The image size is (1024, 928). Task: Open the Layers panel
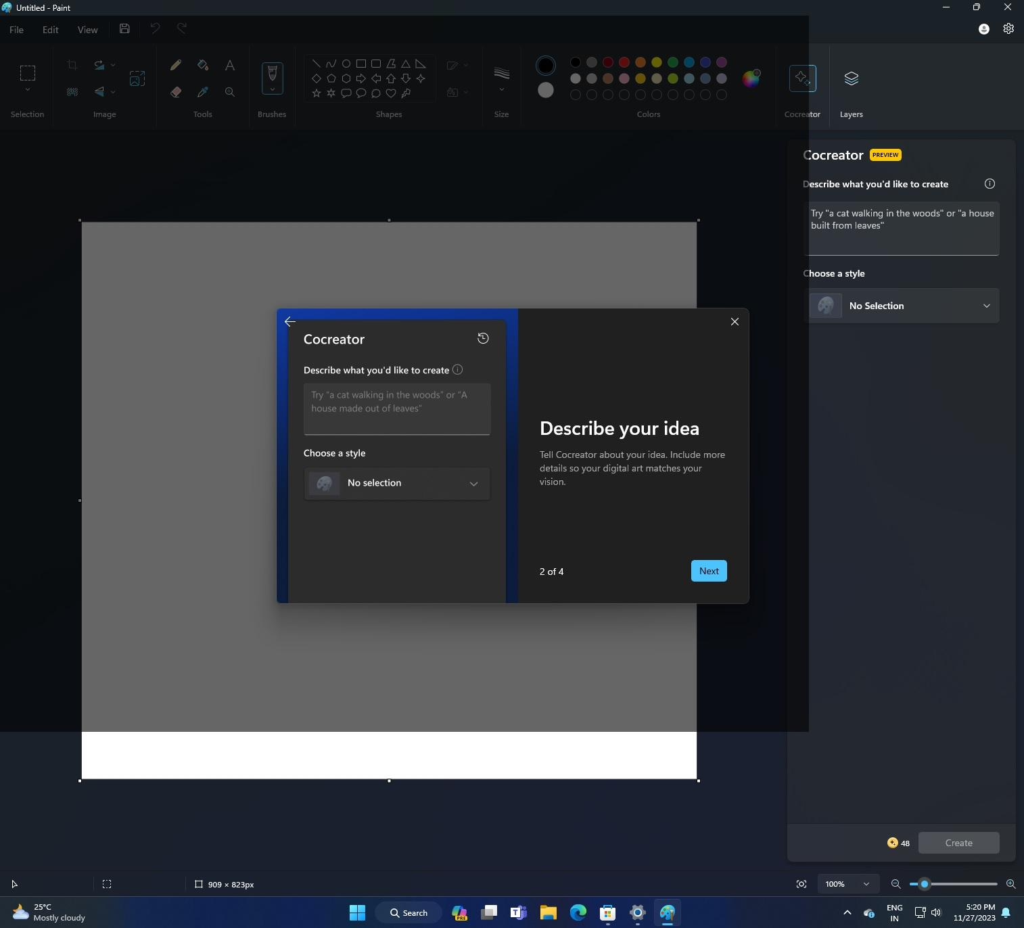(851, 79)
